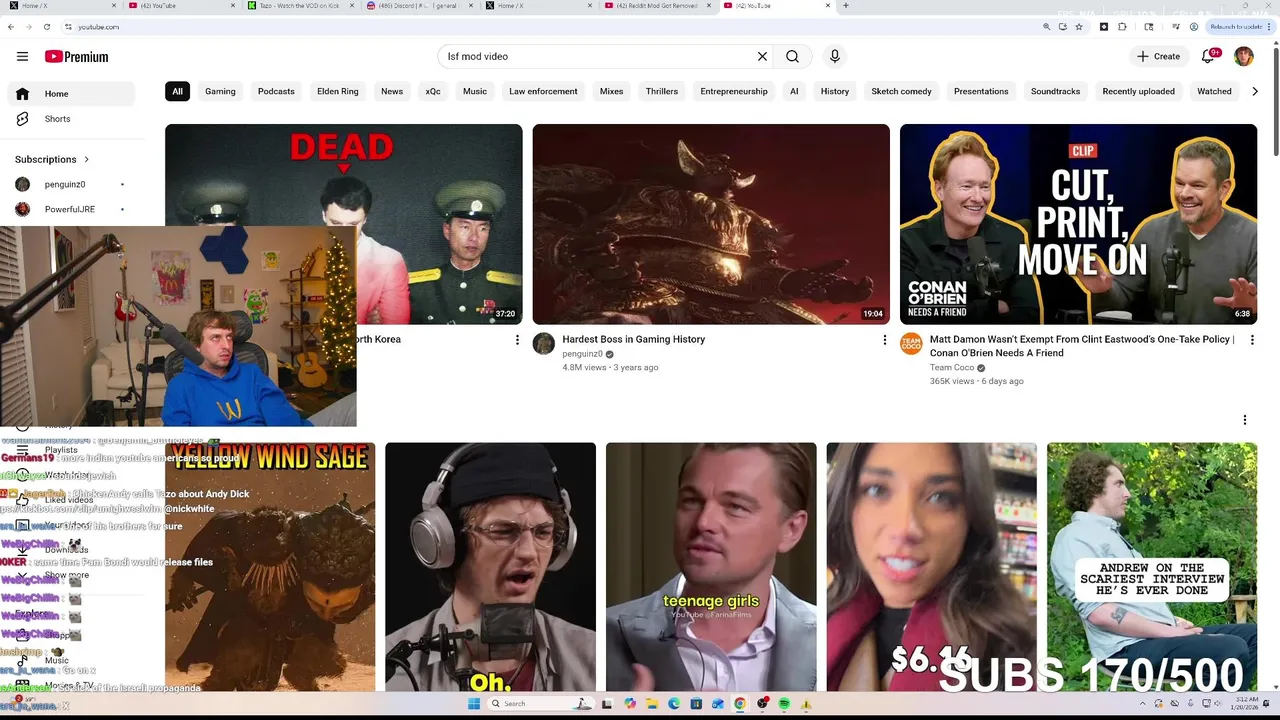The height and width of the screenshot is (720, 1280).
Task: Clear the search box with the X
Action: tap(762, 57)
